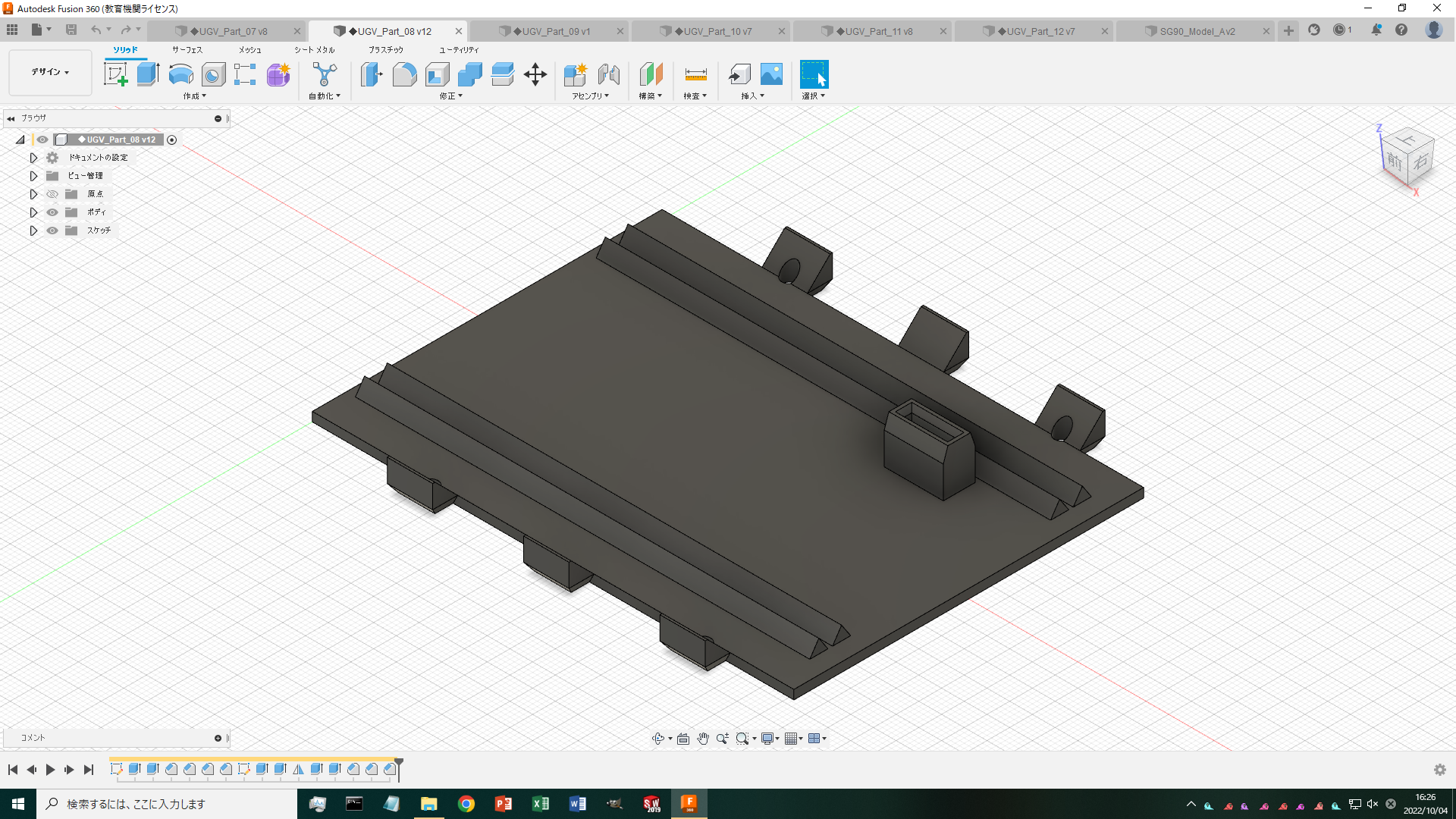Select the Combine tool
The height and width of the screenshot is (819, 1456).
(x=469, y=74)
